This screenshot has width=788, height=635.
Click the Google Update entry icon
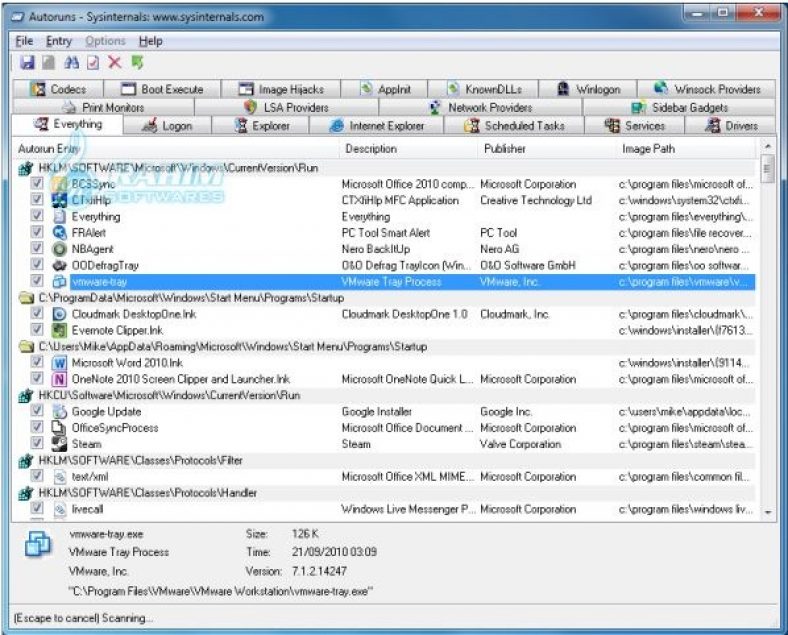point(59,411)
